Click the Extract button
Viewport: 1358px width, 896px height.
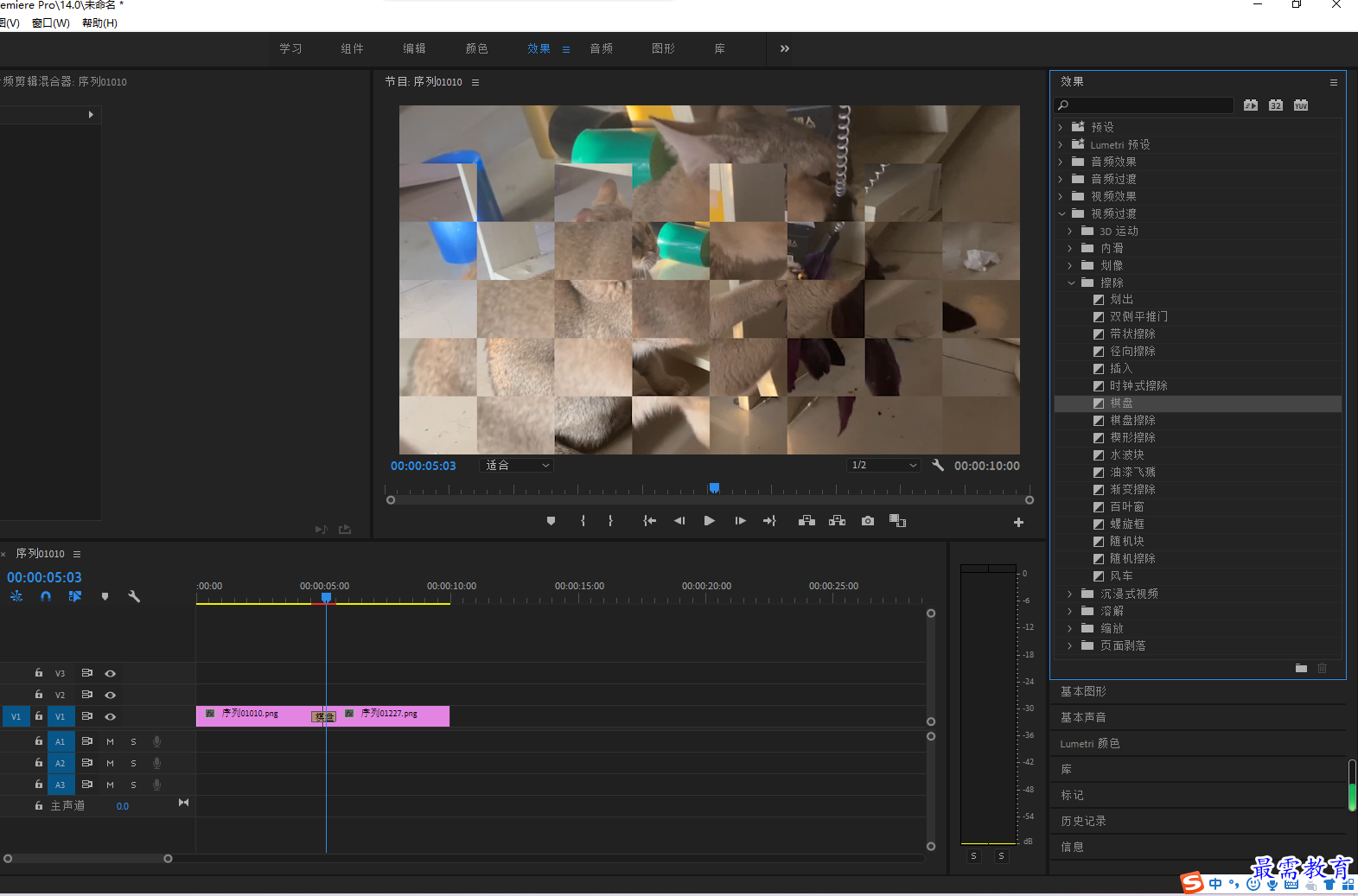click(x=837, y=521)
